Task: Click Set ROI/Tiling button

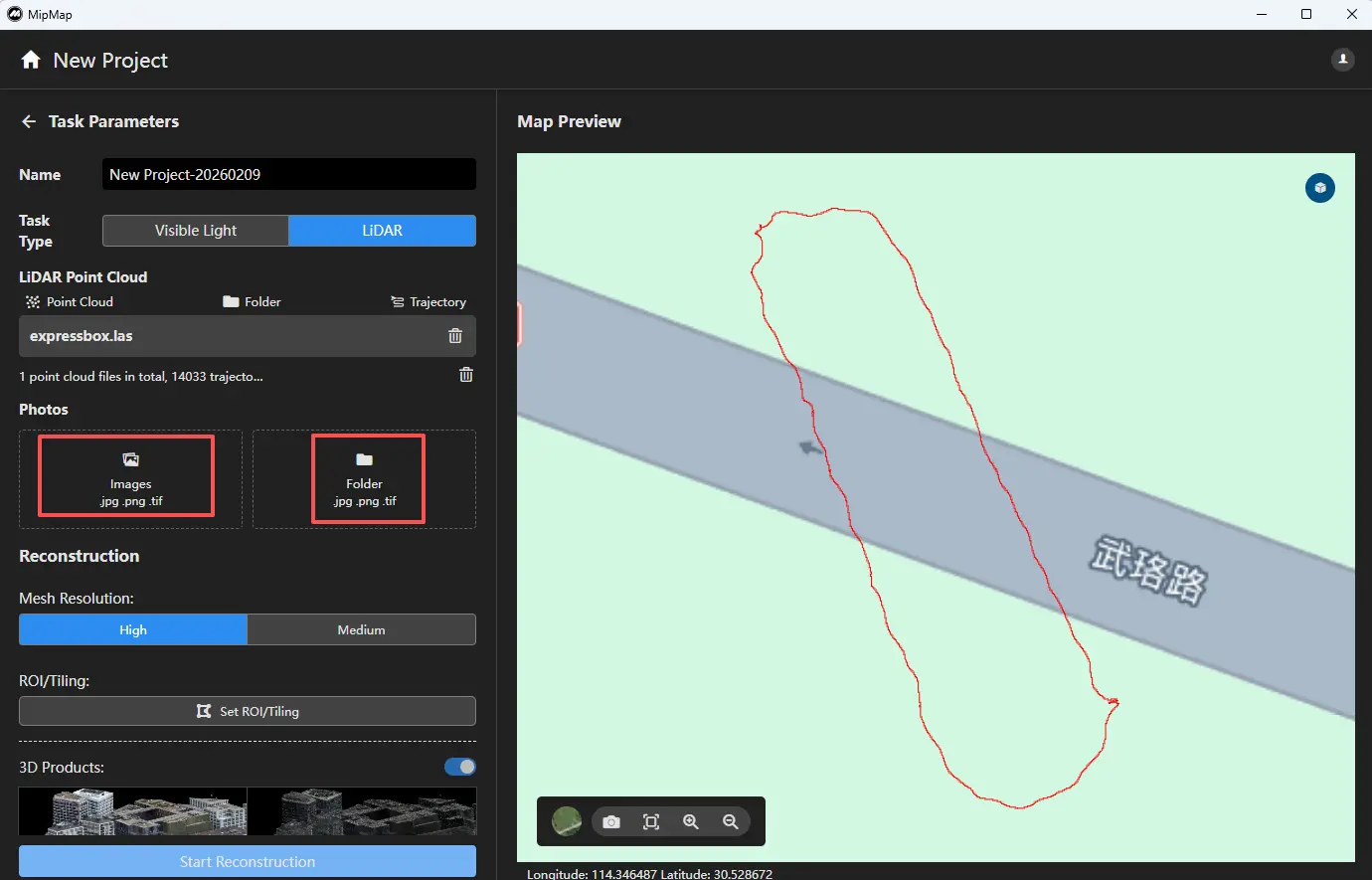Action: [248, 711]
